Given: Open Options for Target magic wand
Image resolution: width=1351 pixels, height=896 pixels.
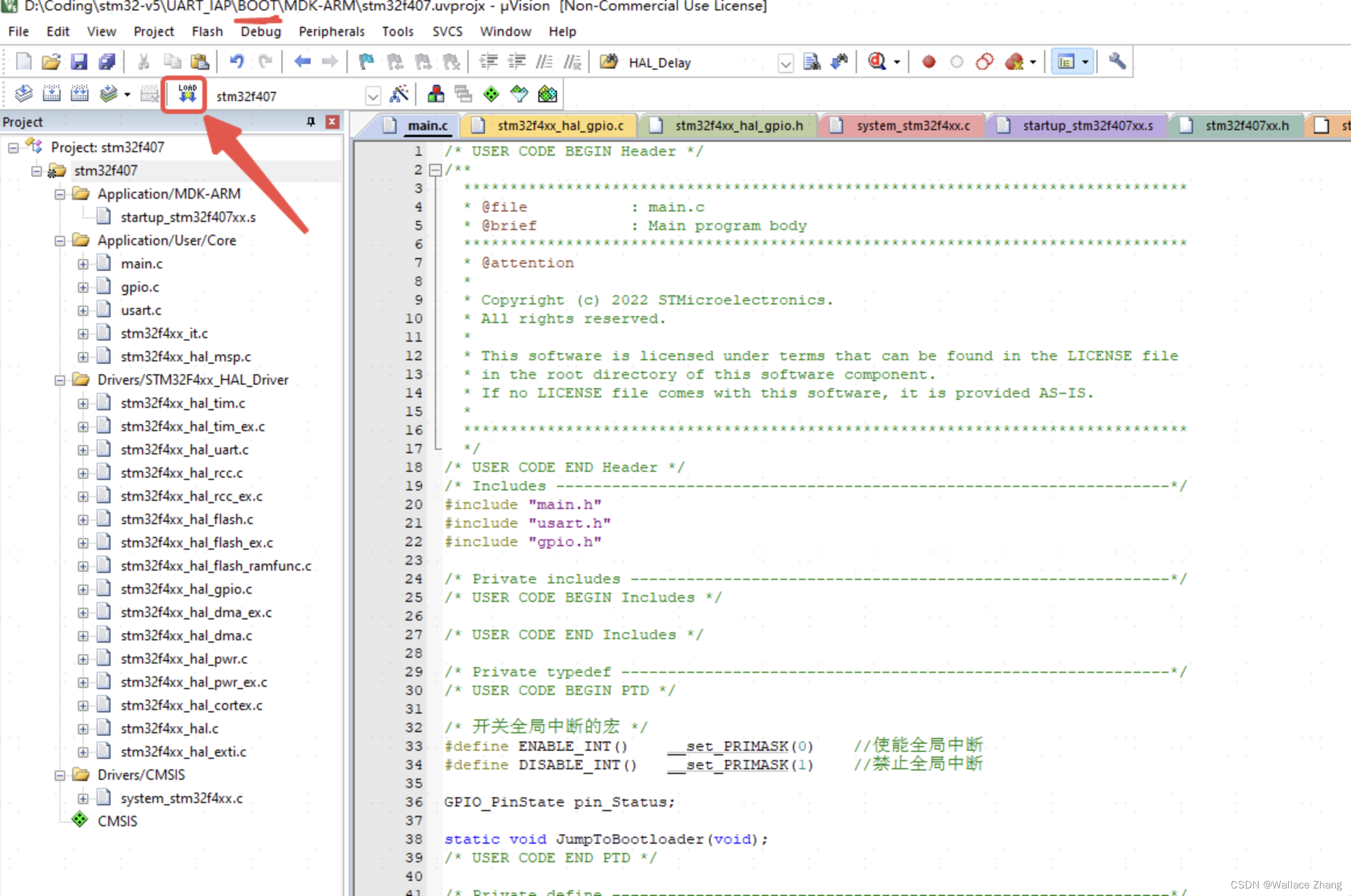Looking at the screenshot, I should [x=399, y=94].
